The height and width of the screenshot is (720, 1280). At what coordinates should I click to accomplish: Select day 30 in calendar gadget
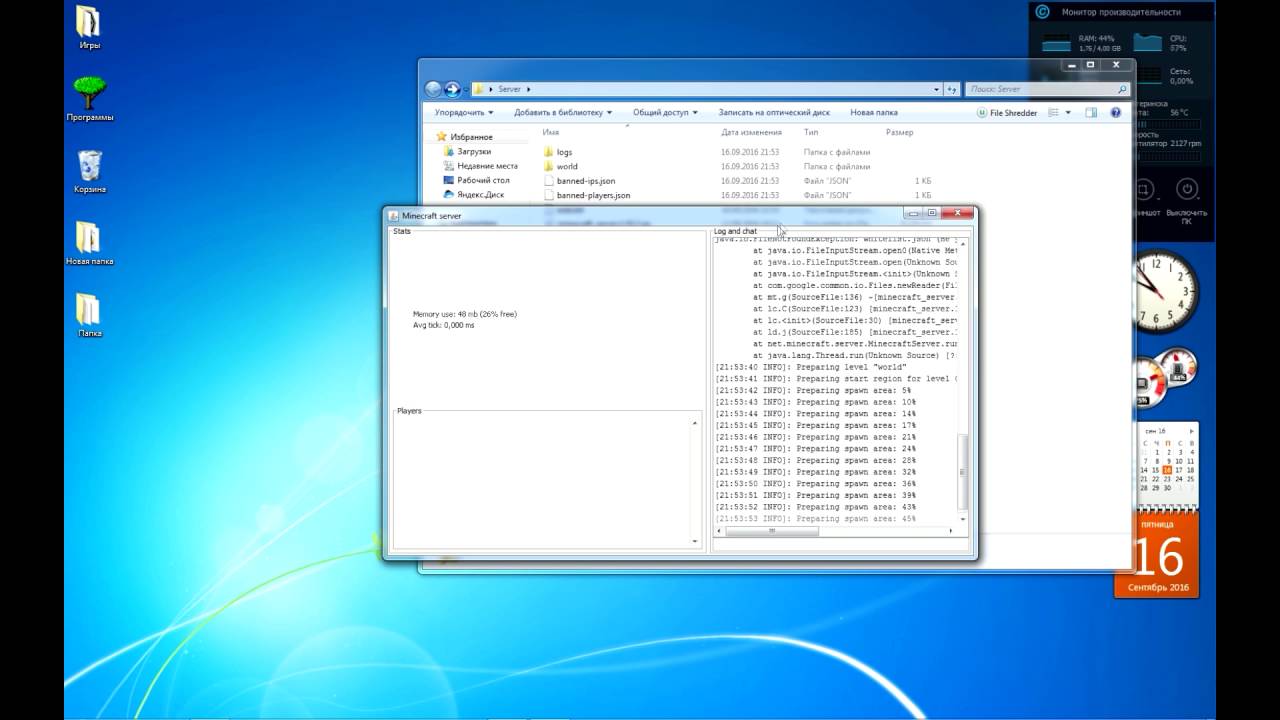[1167, 488]
